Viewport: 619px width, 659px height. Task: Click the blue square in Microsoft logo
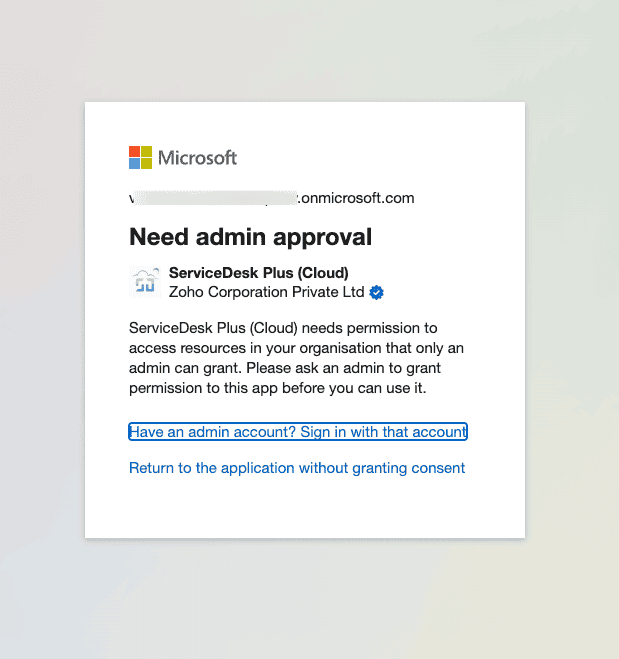coord(134,163)
